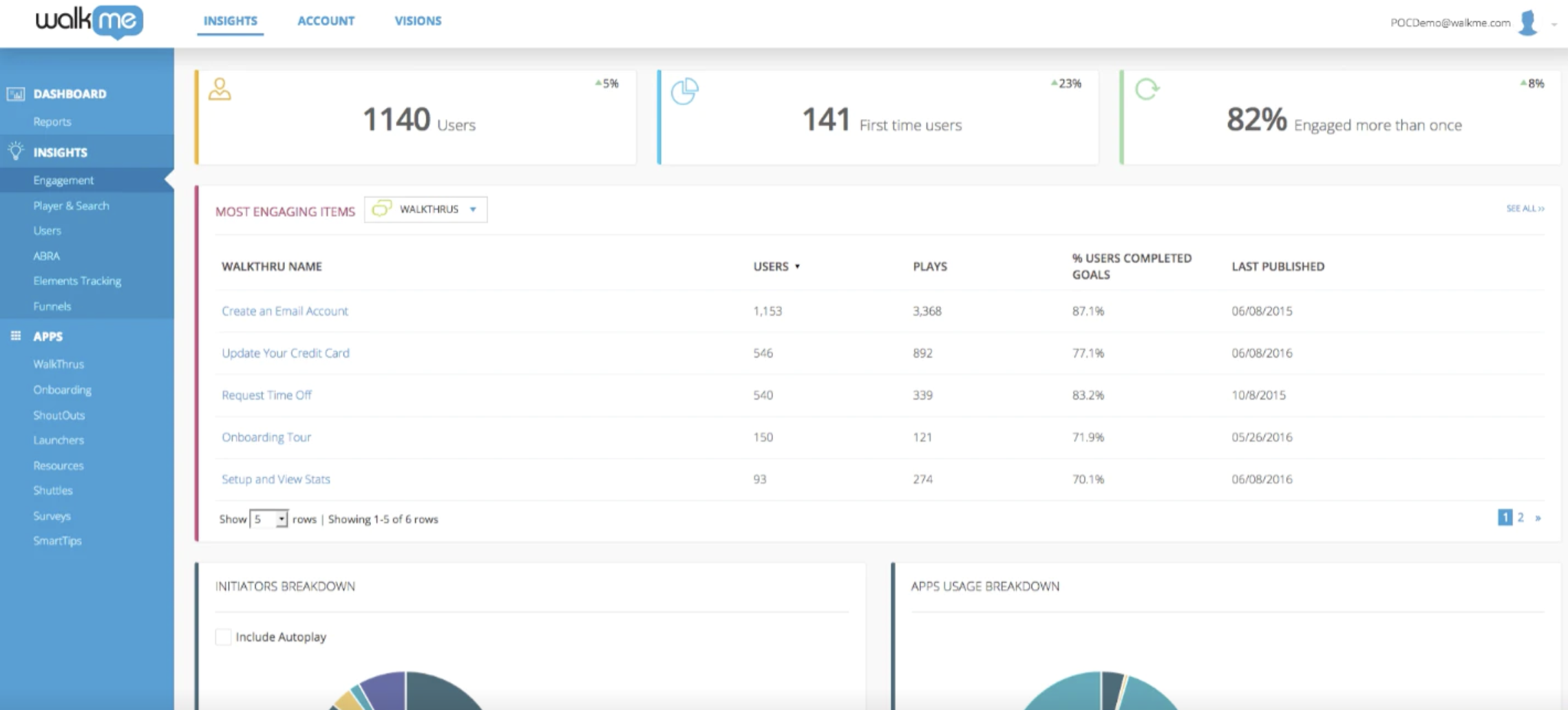Open Reports in the sidebar
The height and width of the screenshot is (710, 1568).
pos(52,121)
